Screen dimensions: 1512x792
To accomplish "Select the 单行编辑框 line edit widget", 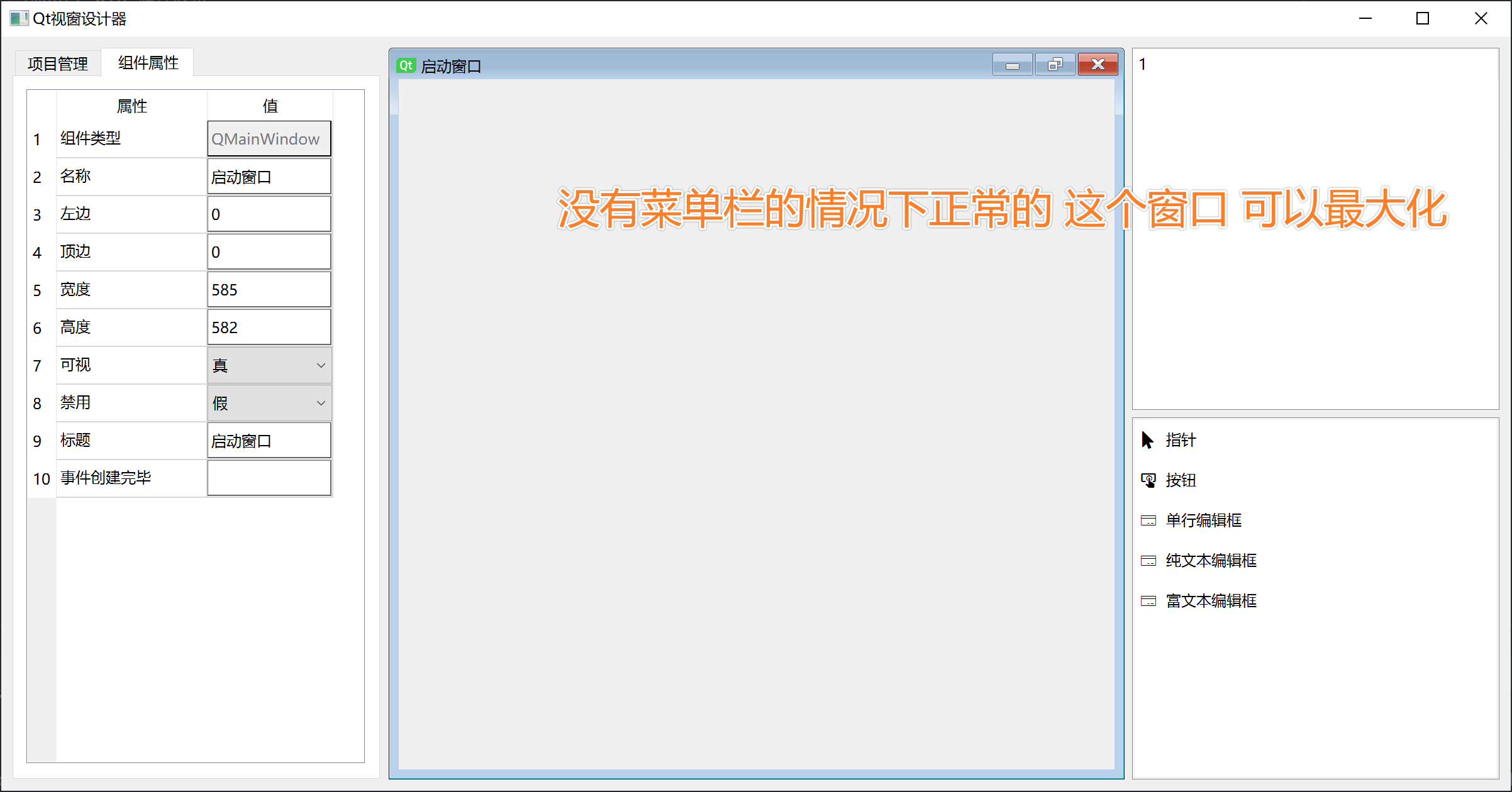I will pos(1203,520).
